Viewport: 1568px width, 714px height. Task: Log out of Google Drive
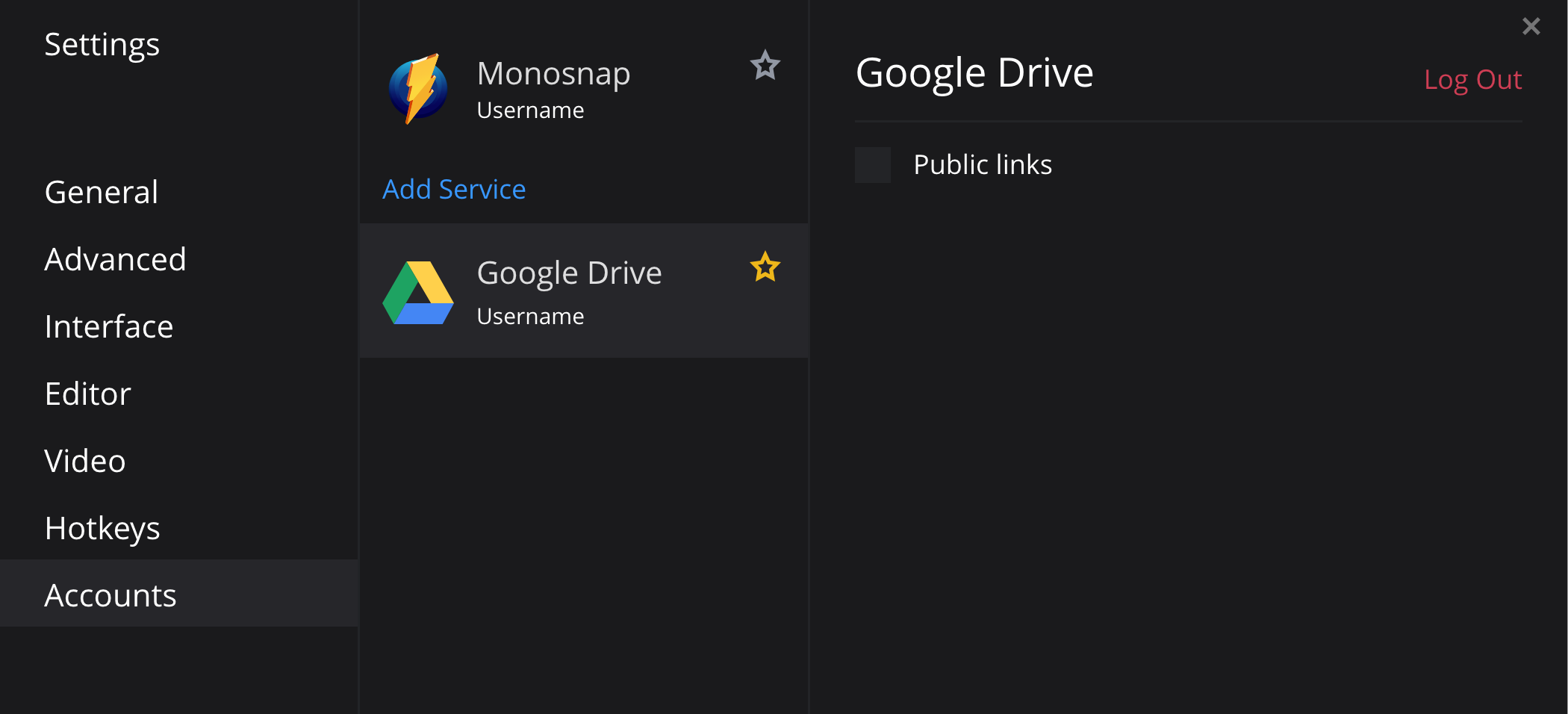pyautogui.click(x=1472, y=80)
